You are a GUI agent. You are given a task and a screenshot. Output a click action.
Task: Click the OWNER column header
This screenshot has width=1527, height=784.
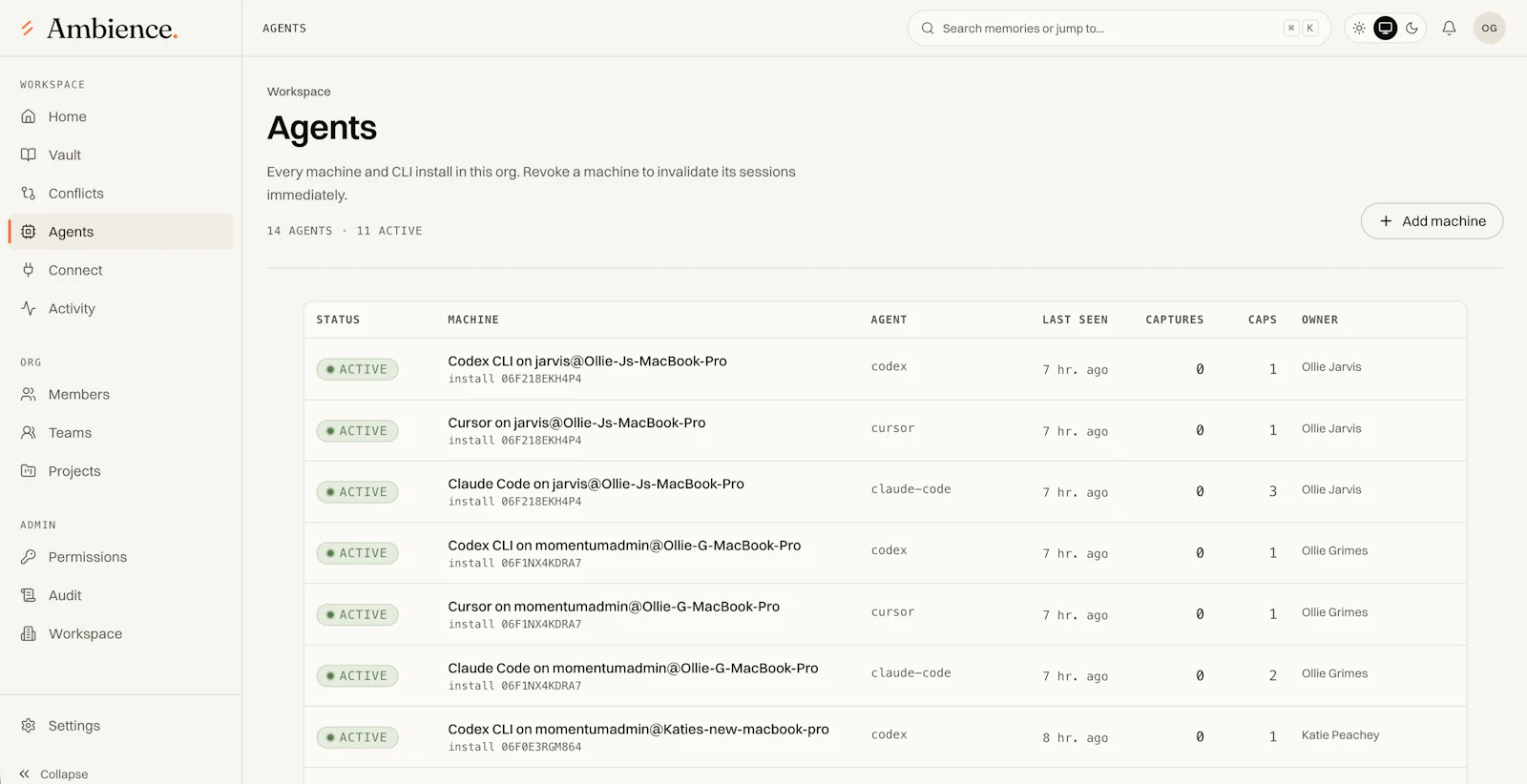[1320, 320]
